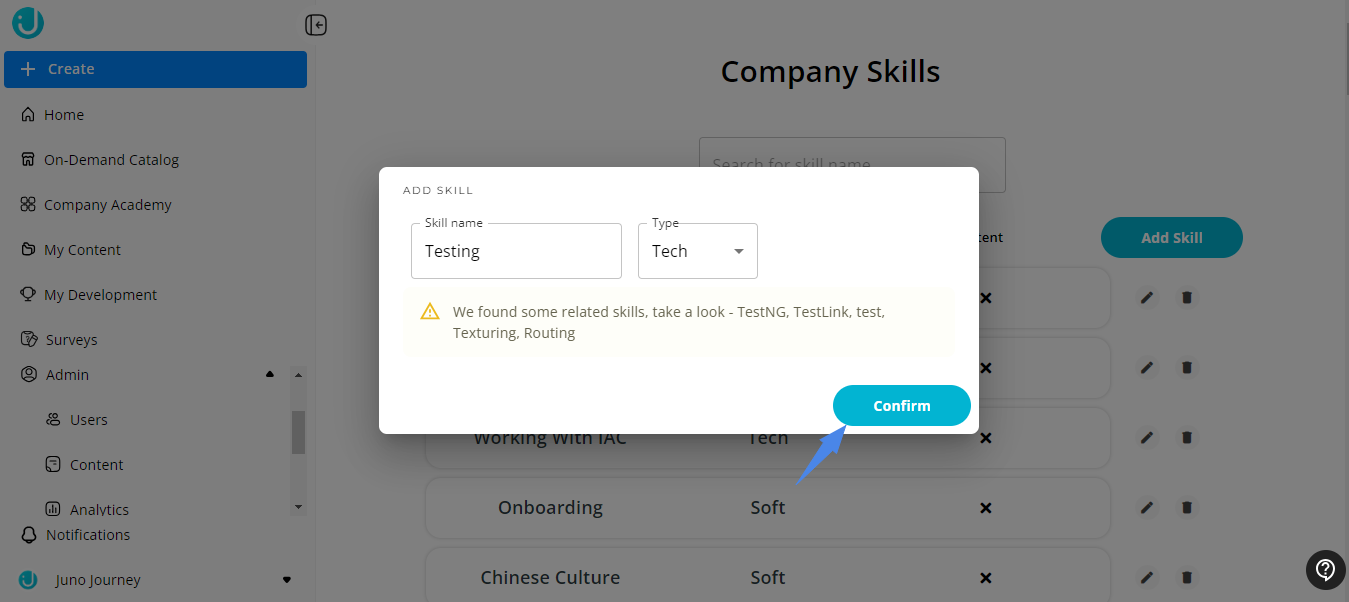Open the help question mark icon
The image size is (1349, 602).
(1325, 570)
